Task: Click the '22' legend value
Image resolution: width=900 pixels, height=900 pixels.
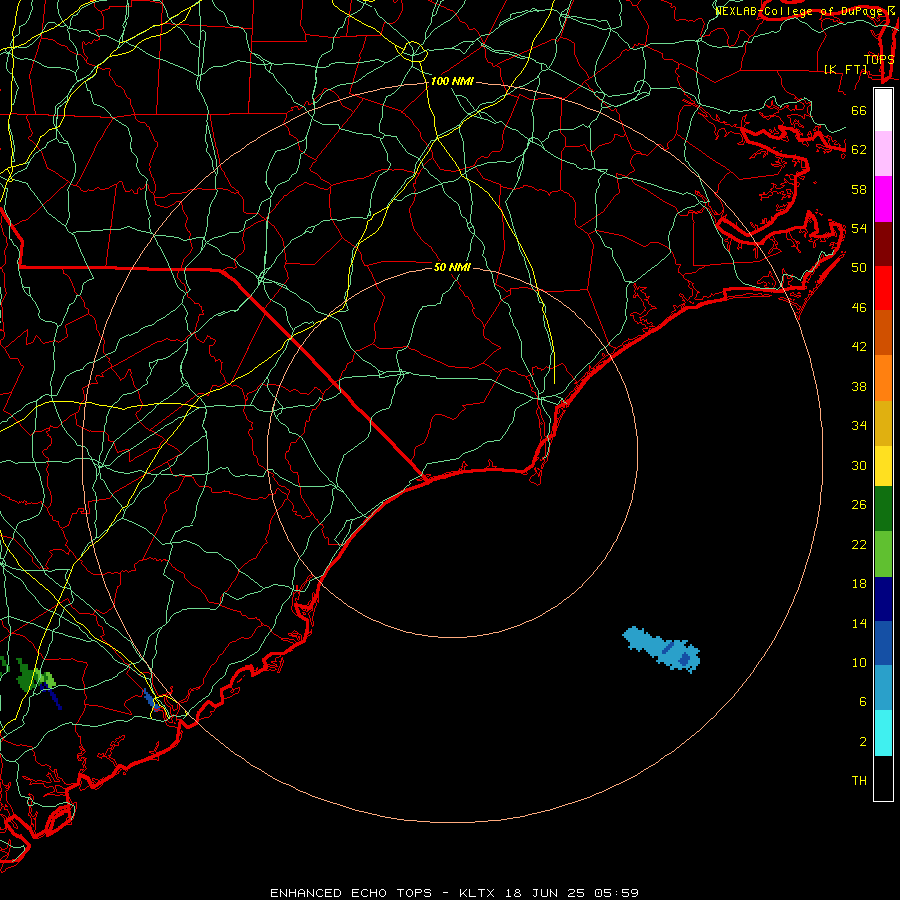Action: click(x=859, y=545)
